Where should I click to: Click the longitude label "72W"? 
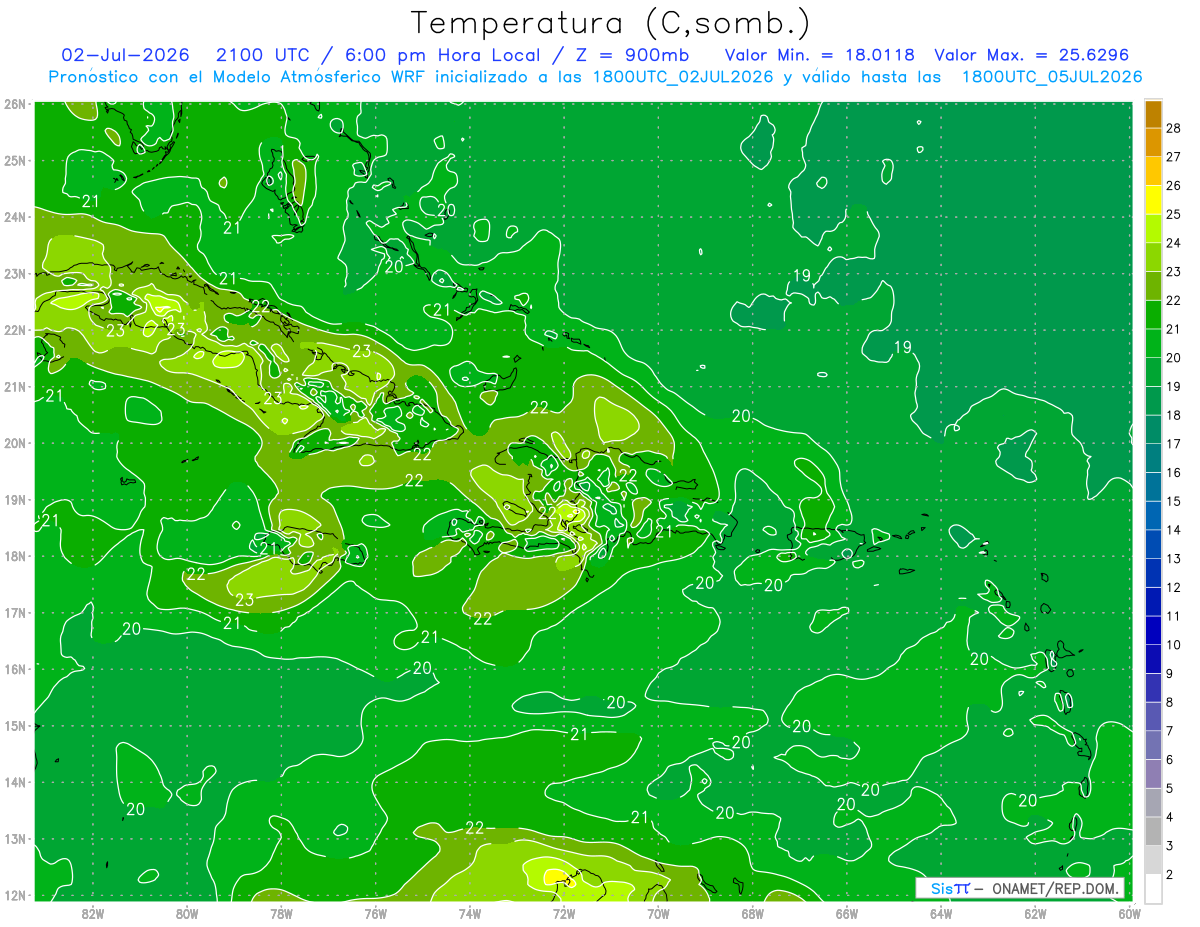coord(563,913)
